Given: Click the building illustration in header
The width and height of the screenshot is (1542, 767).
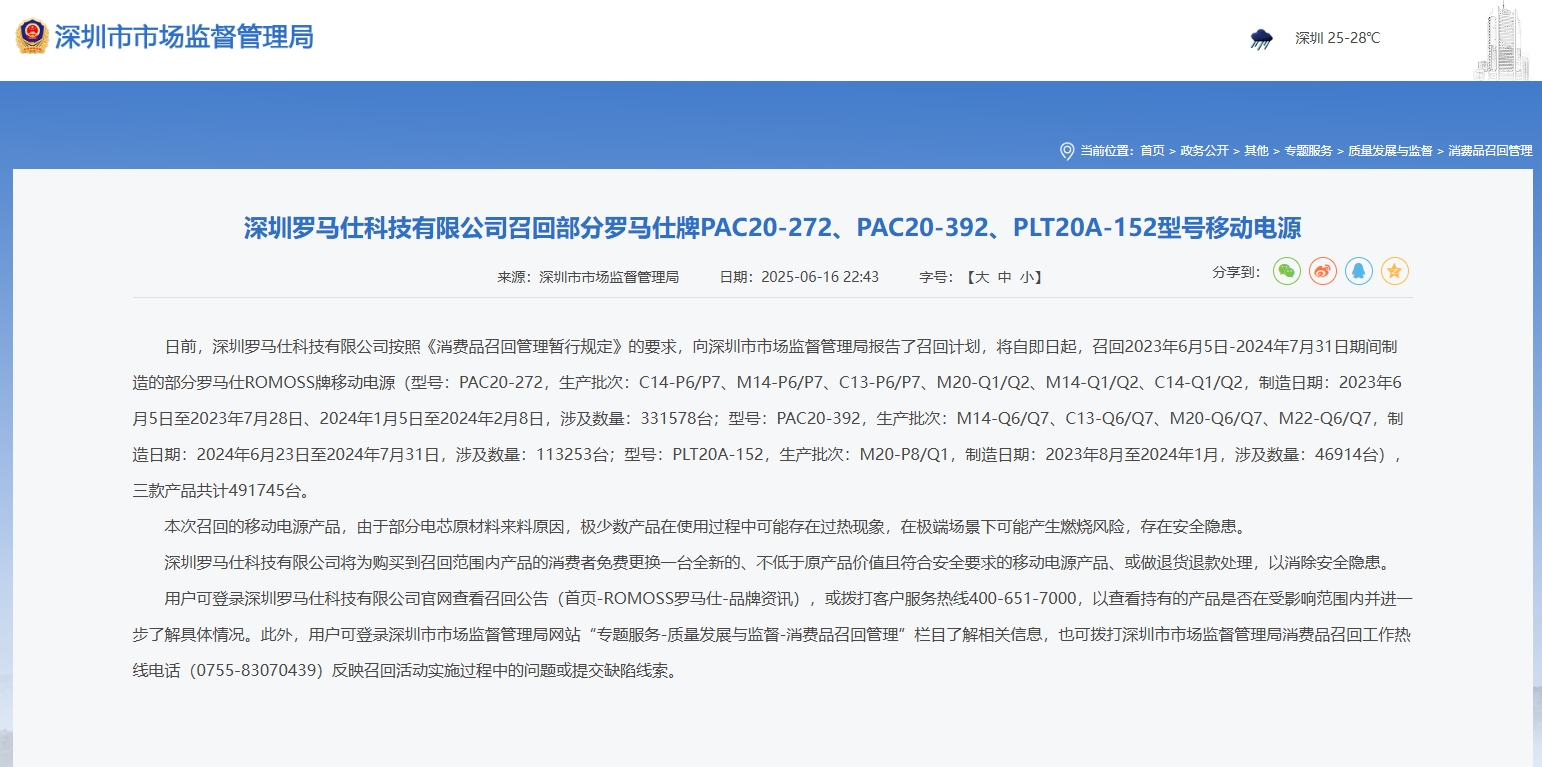Looking at the screenshot, I should coord(1503,40).
